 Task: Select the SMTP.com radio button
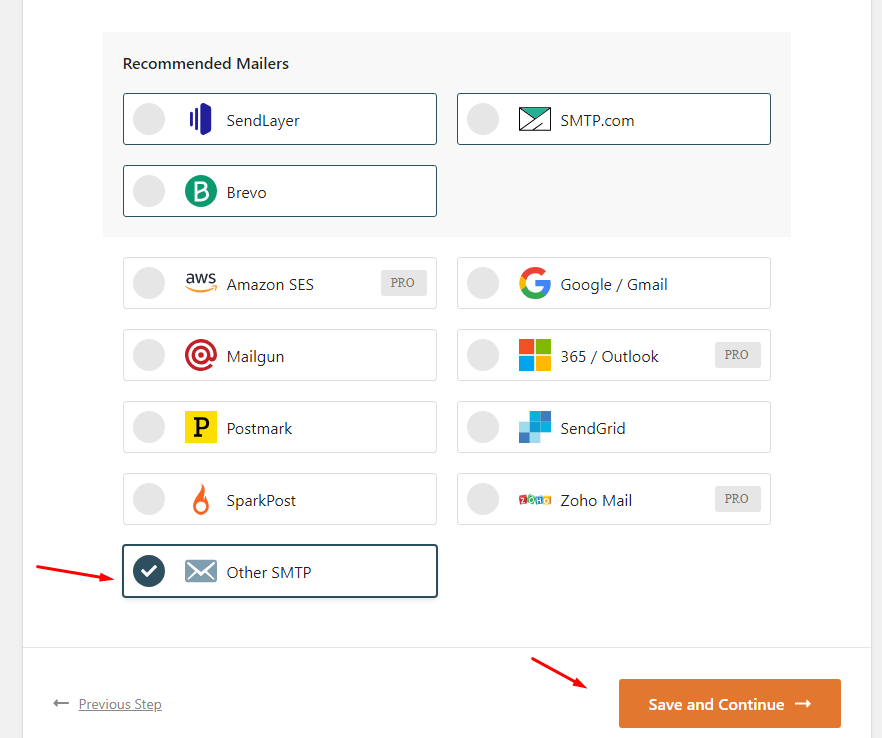(483, 119)
